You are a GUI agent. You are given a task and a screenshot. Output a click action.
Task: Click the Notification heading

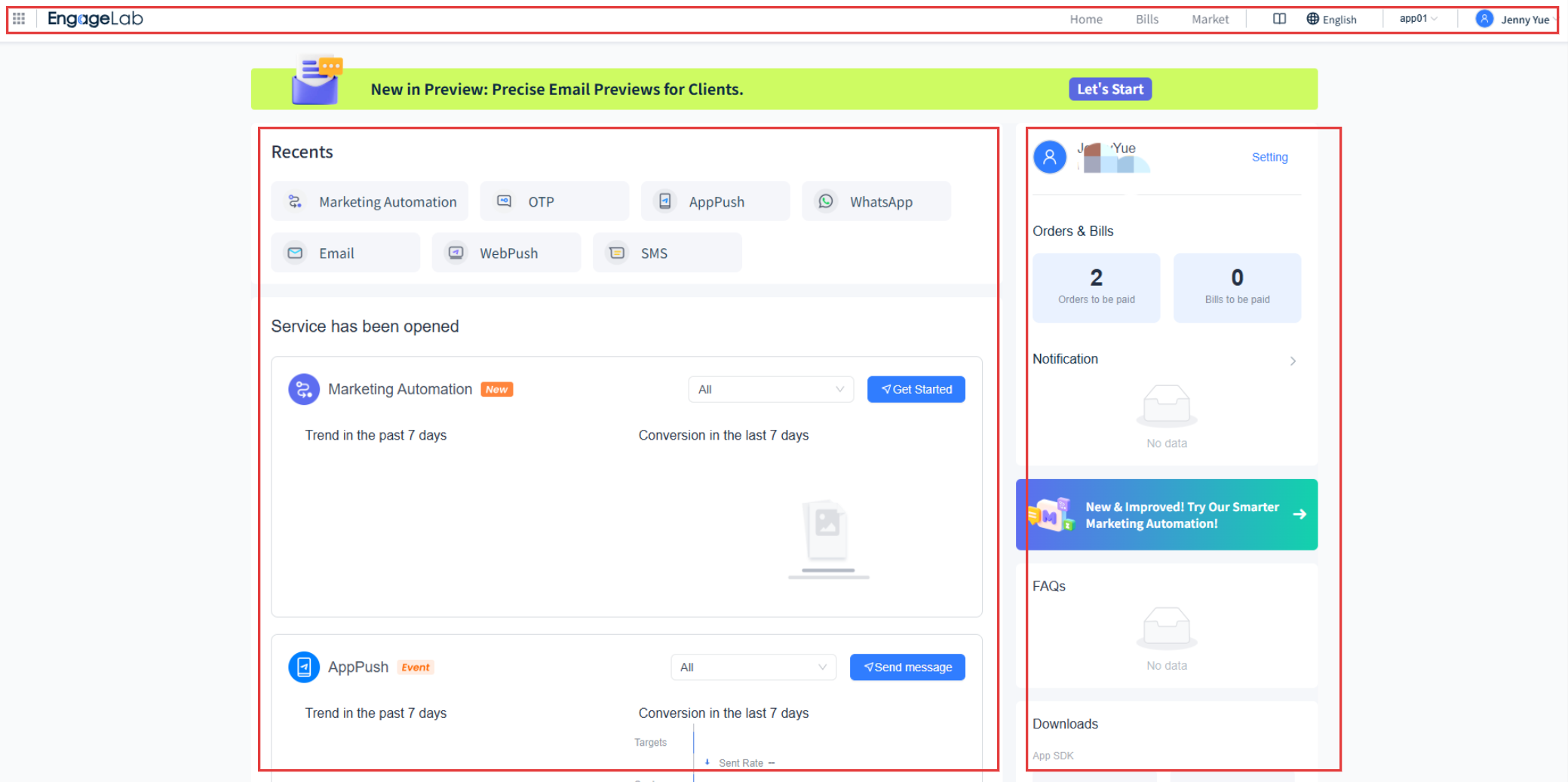coord(1065,359)
